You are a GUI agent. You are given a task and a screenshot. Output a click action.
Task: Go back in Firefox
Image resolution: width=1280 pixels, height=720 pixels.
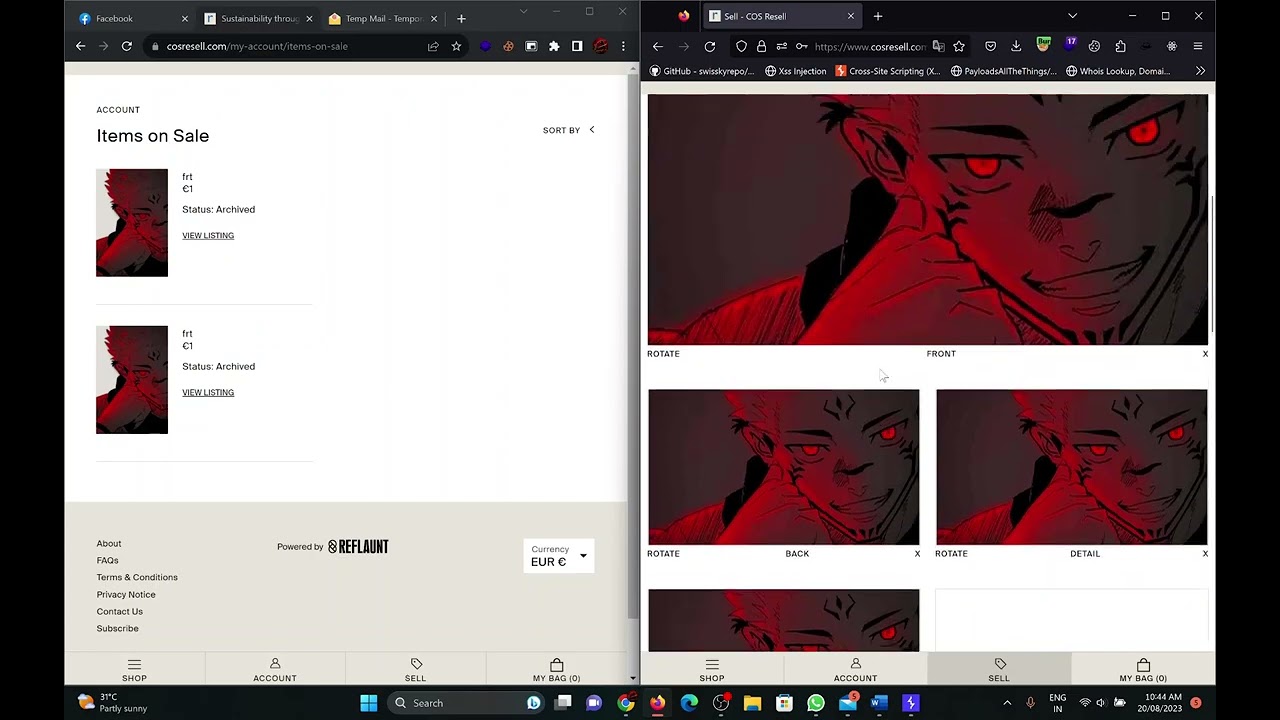pyautogui.click(x=658, y=46)
